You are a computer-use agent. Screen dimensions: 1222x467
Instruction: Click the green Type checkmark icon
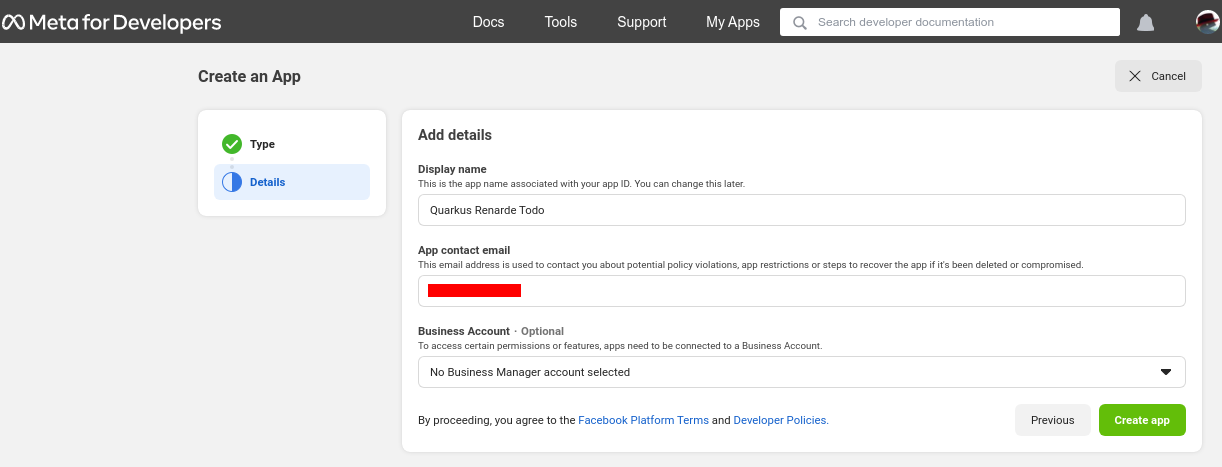click(x=232, y=144)
